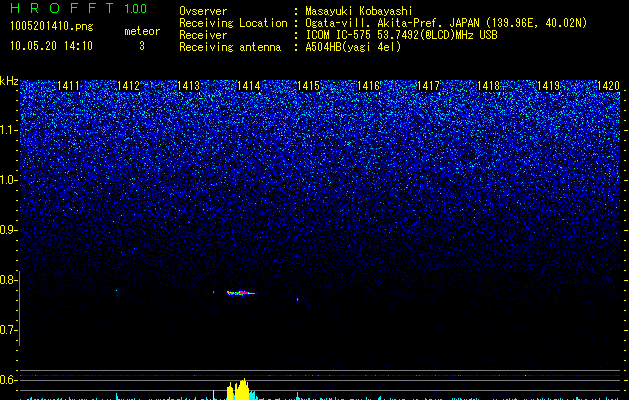Click the 1.0 kHz axis label
The width and height of the screenshot is (629, 400).
click(x=8, y=180)
